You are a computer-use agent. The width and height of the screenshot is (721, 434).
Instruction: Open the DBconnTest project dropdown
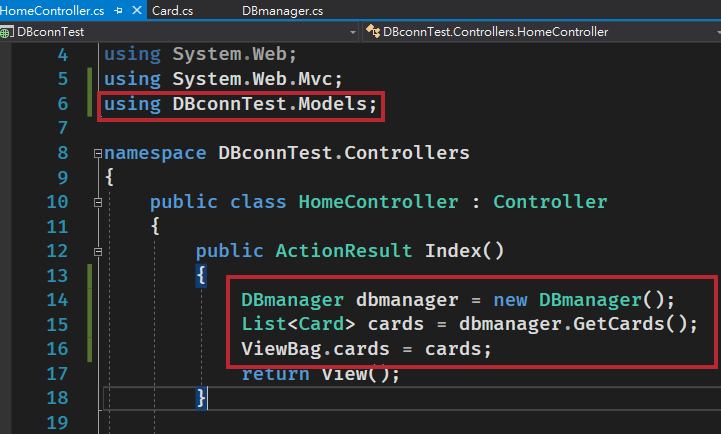353,32
